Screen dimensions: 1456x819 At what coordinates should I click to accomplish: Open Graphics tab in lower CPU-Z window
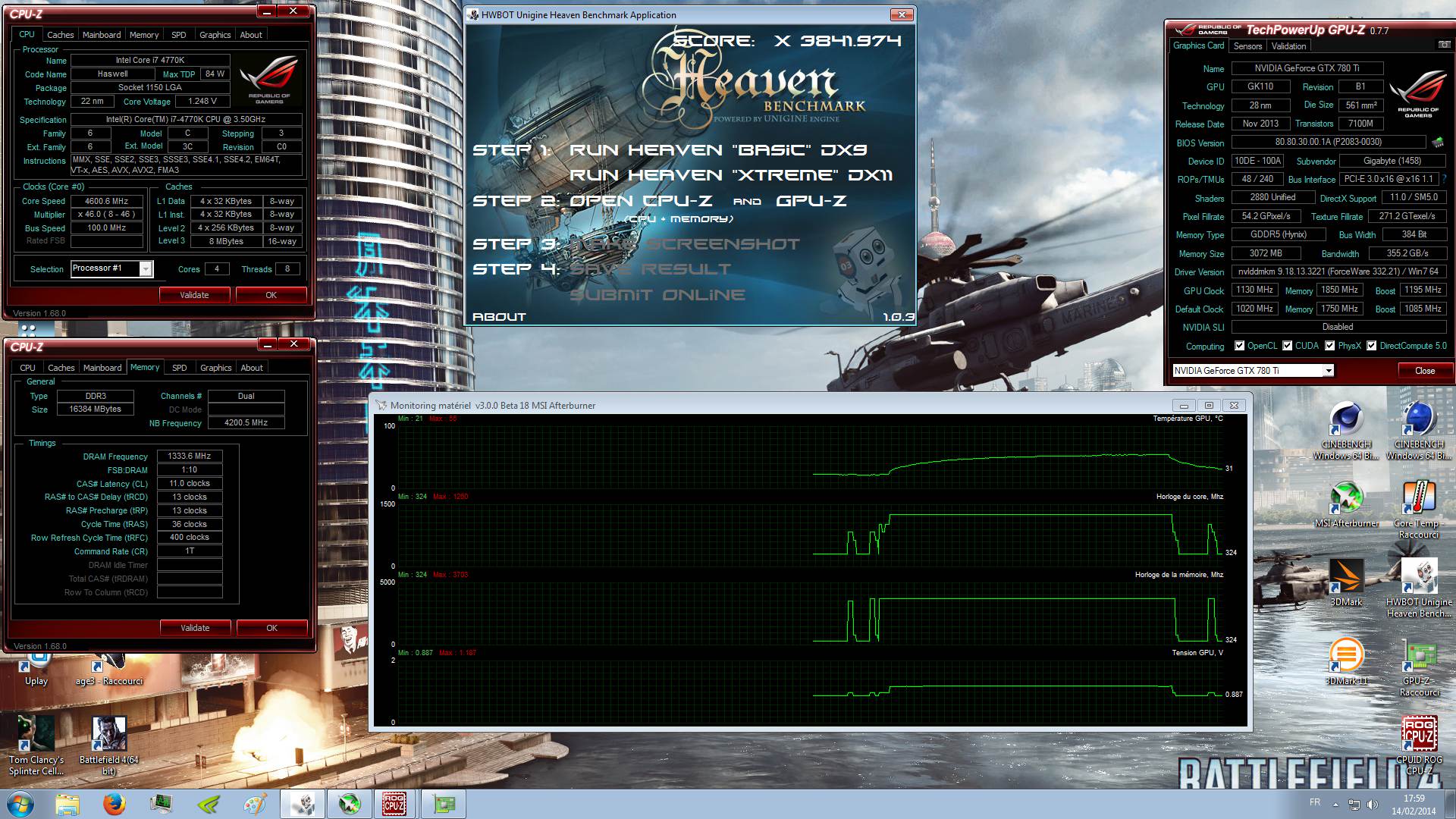tap(215, 368)
